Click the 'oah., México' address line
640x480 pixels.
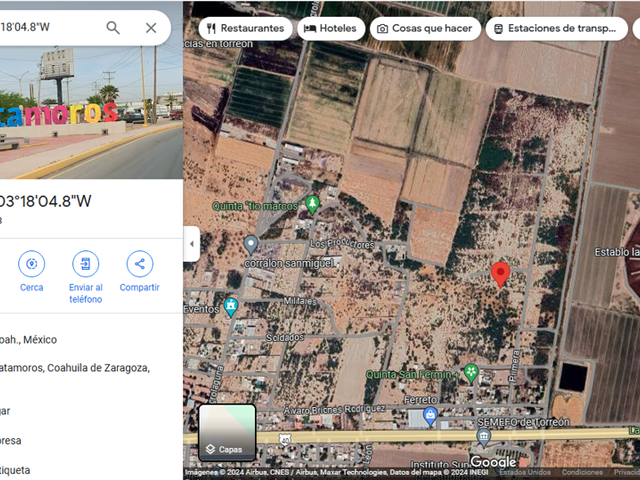tap(28, 340)
